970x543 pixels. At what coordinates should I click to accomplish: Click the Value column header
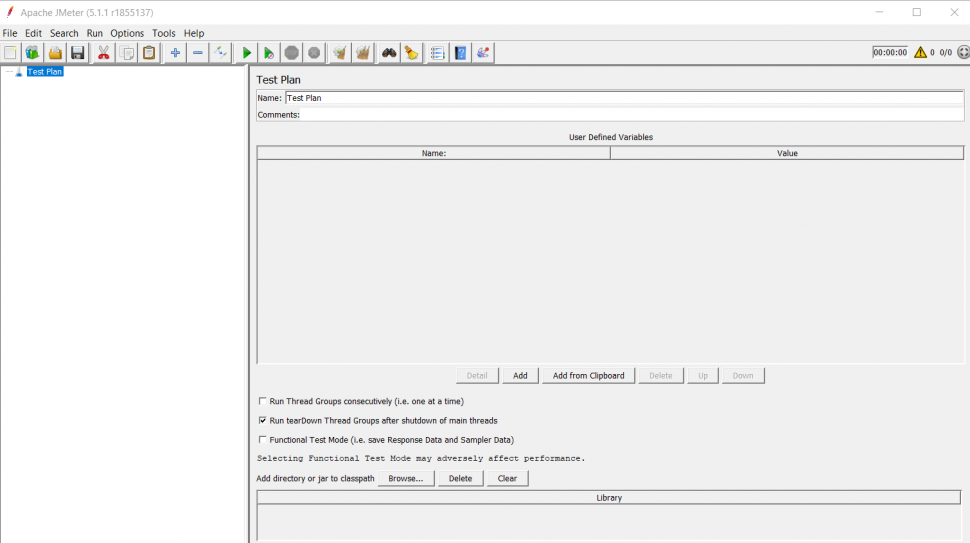[787, 153]
